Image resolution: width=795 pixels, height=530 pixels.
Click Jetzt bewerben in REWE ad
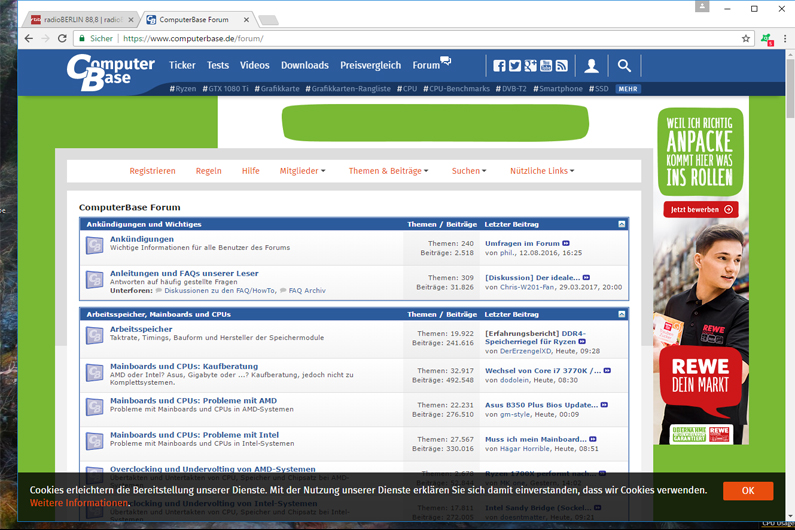click(701, 209)
